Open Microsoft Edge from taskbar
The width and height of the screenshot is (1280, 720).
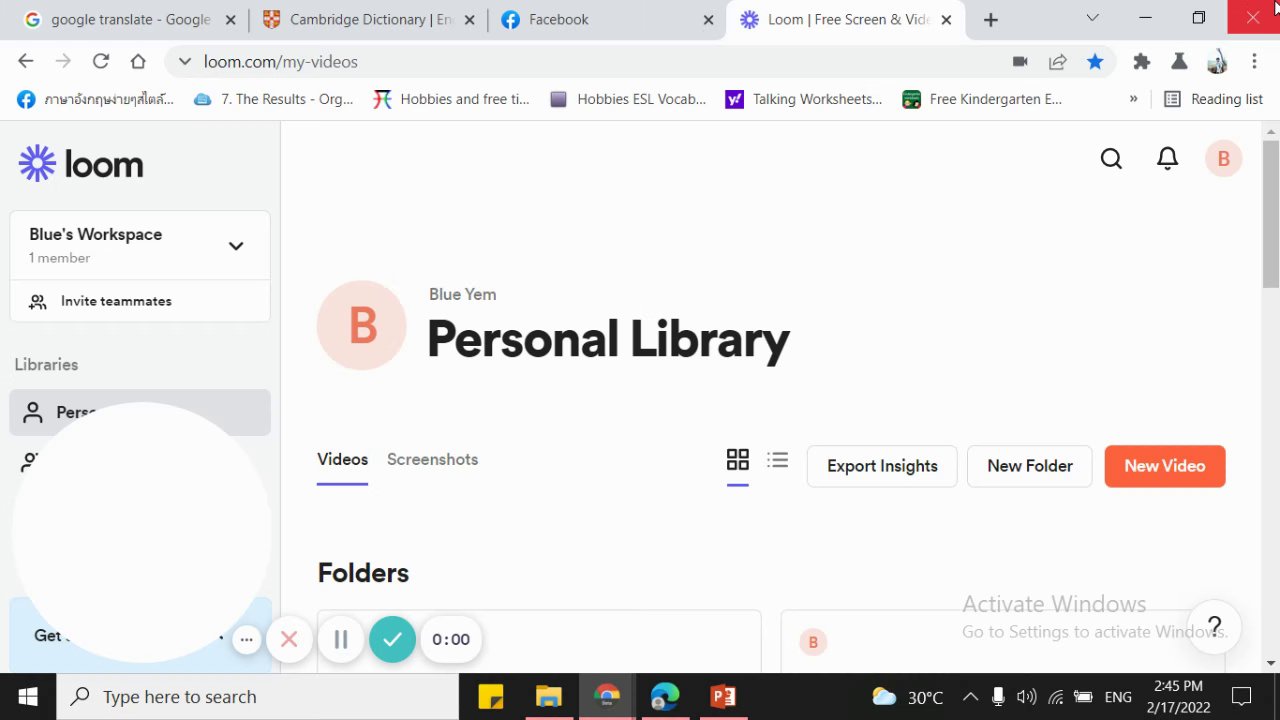665,697
